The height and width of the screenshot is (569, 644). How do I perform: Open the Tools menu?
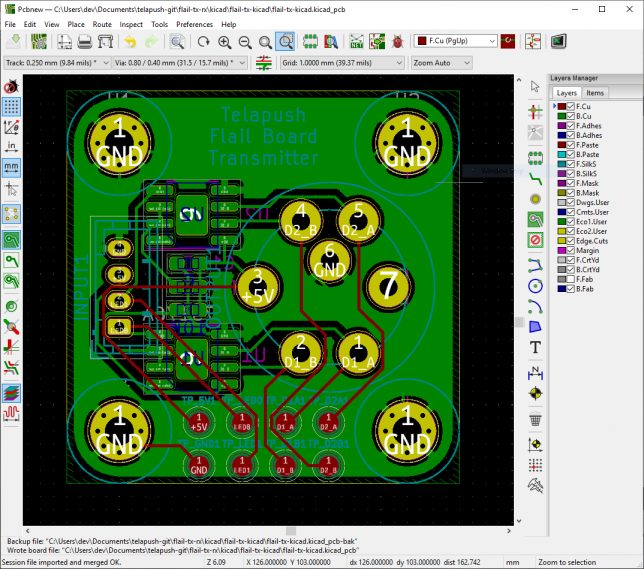point(159,24)
